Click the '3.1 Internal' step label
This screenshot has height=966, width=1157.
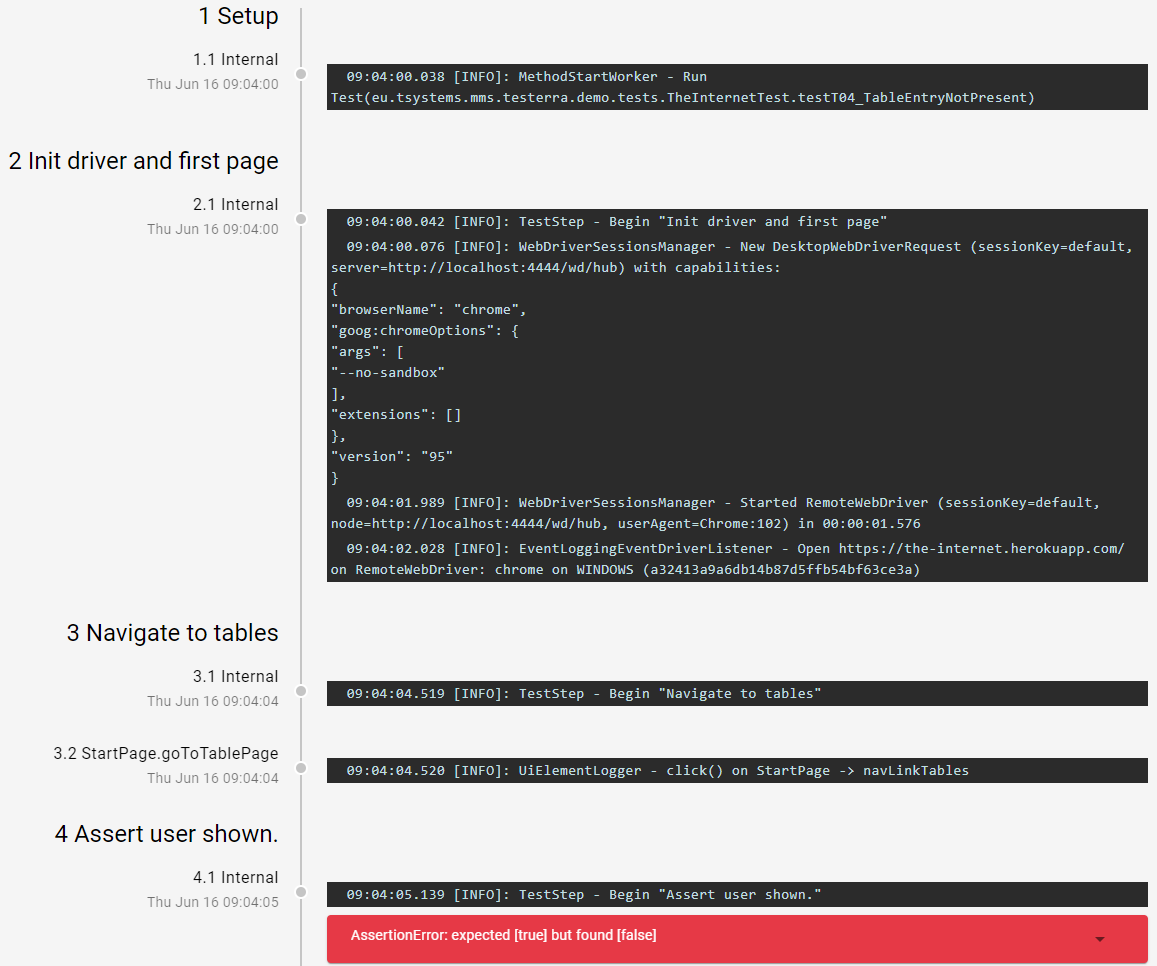click(235, 676)
